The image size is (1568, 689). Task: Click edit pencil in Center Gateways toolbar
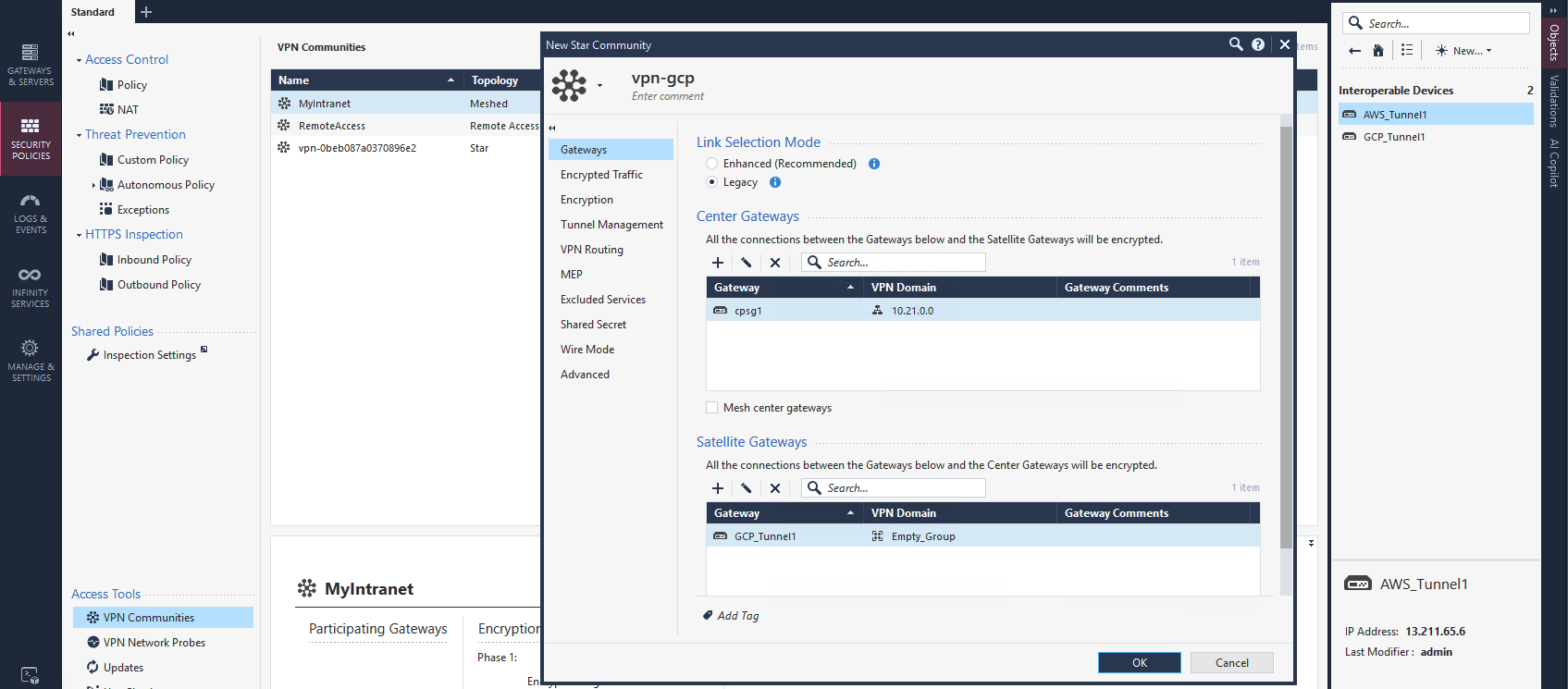747,263
